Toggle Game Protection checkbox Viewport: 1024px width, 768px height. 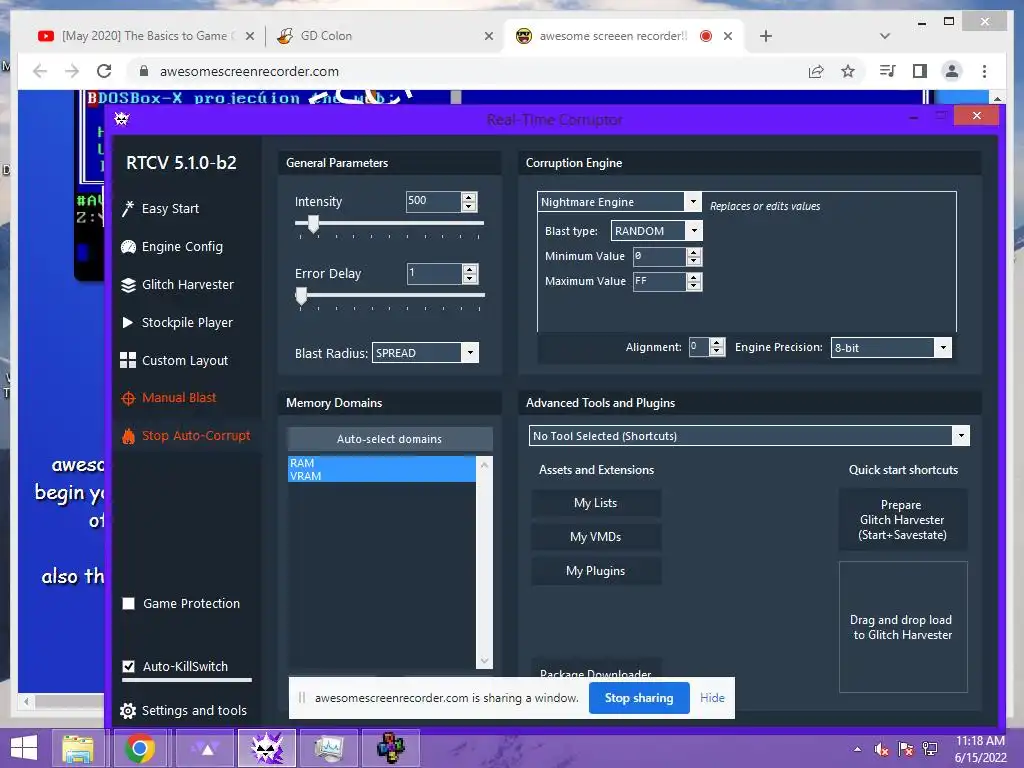pyautogui.click(x=129, y=603)
